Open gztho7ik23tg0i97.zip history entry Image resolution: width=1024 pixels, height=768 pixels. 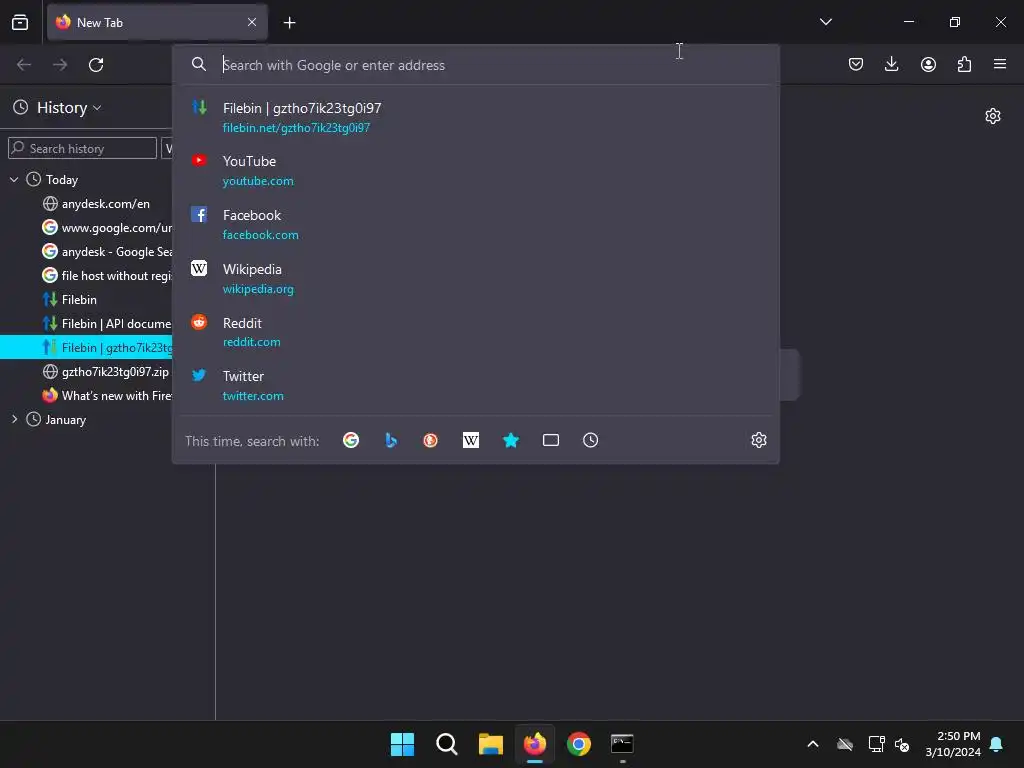(x=106, y=372)
